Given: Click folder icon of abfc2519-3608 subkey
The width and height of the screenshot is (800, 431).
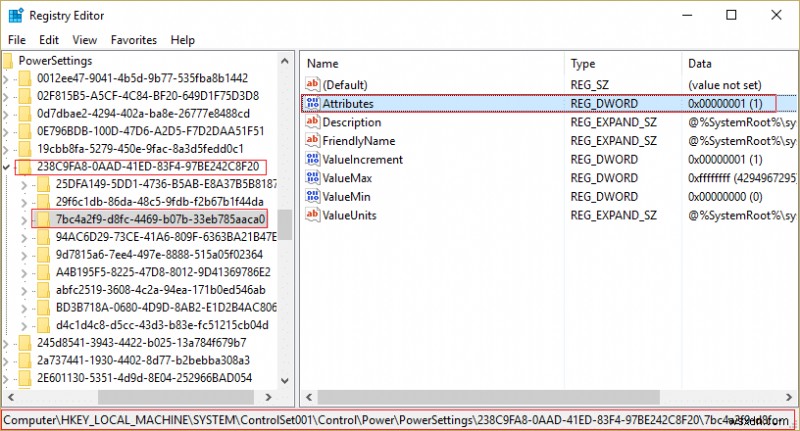Looking at the screenshot, I should [43, 290].
